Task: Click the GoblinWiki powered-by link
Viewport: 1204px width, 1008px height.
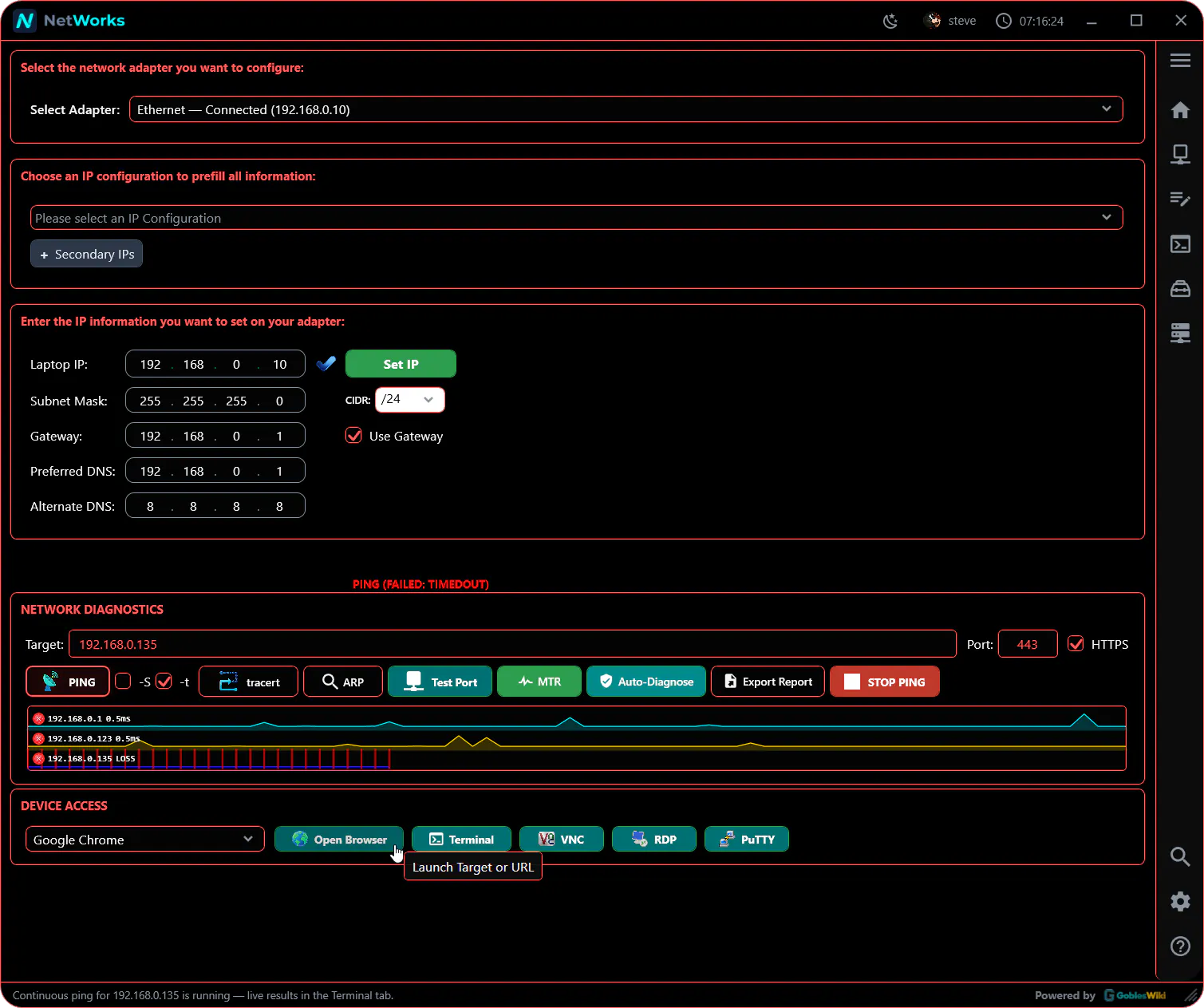Action: pos(1135,995)
